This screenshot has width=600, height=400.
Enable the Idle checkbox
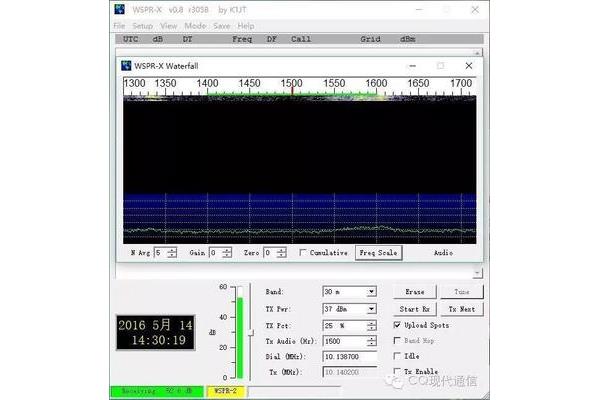tap(397, 356)
